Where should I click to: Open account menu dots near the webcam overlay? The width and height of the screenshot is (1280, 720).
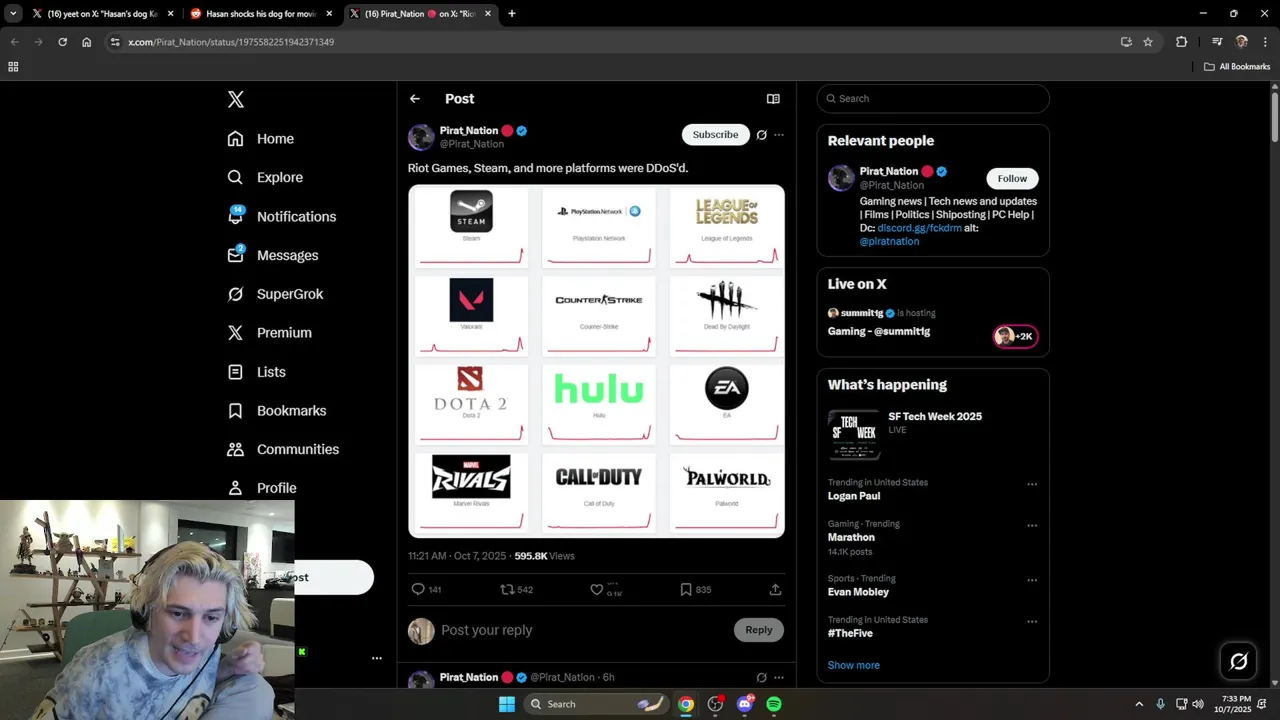(x=377, y=658)
